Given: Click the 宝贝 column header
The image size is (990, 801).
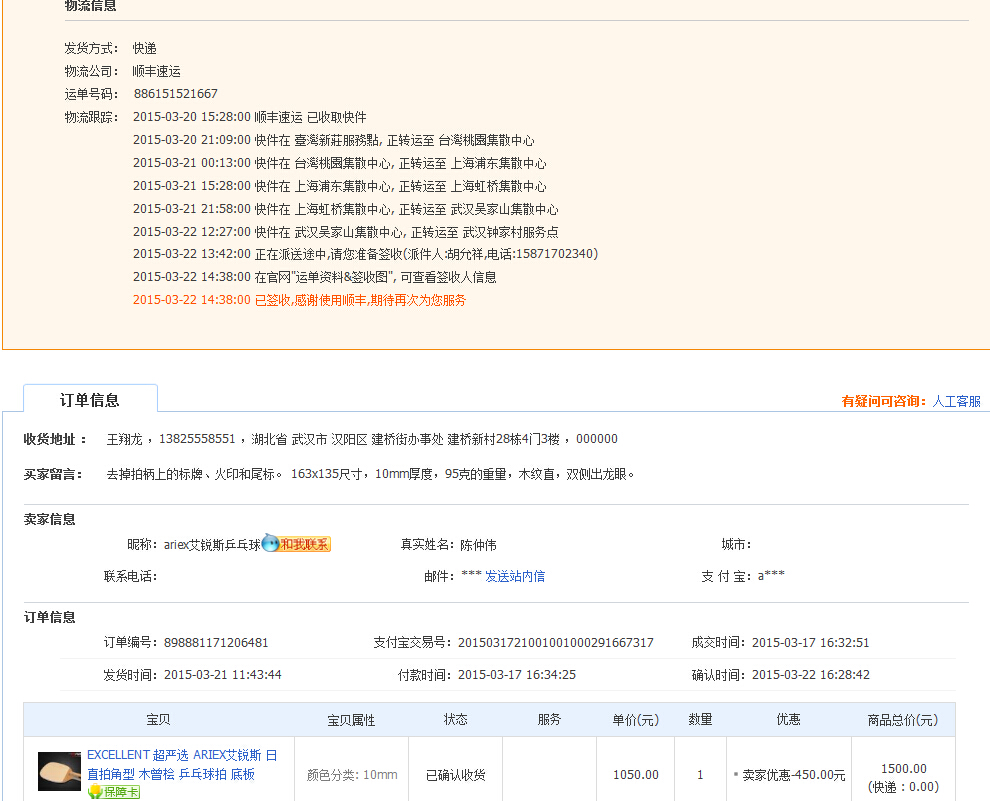Looking at the screenshot, I should 158,720.
